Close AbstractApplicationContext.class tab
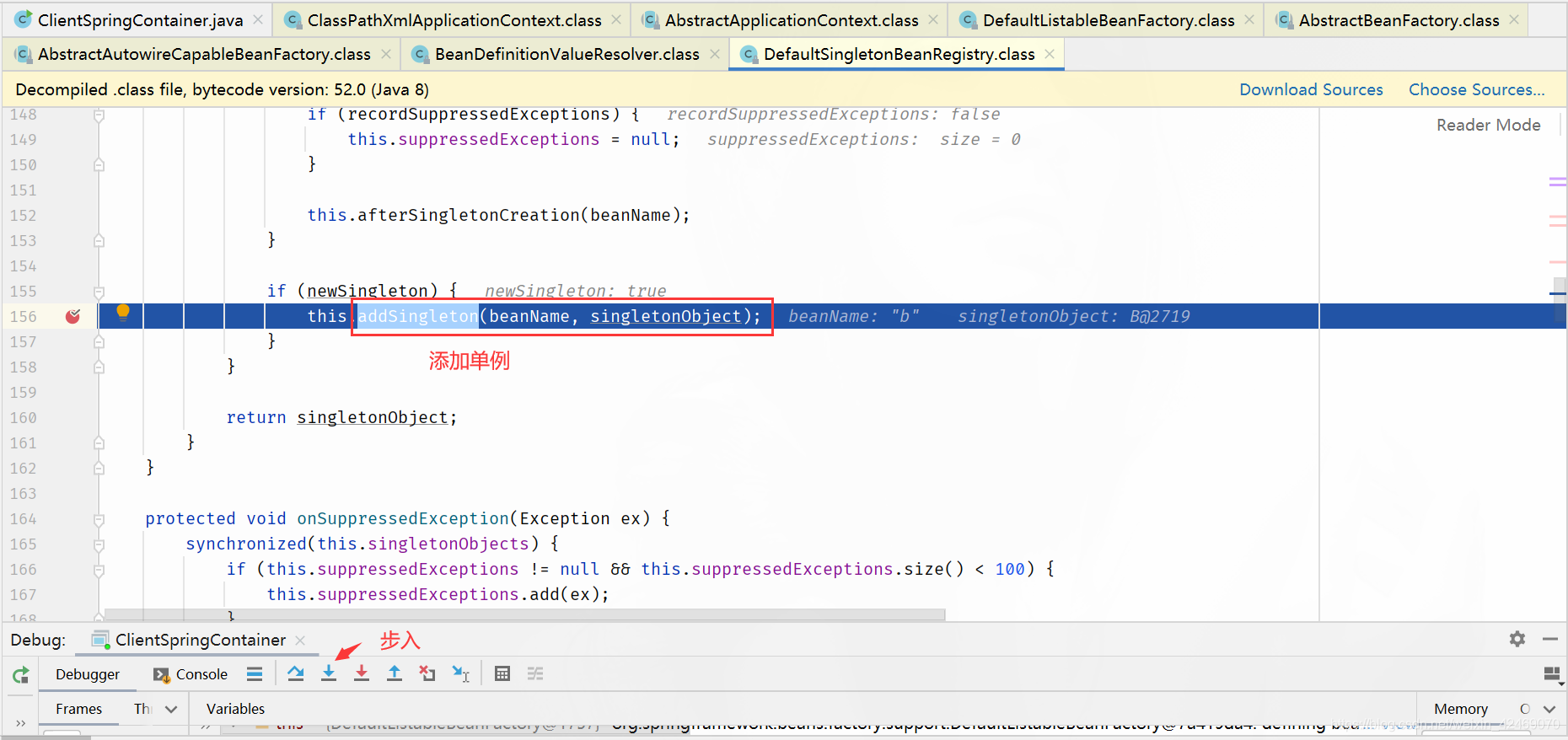Image resolution: width=1568 pixels, height=740 pixels. pyautogui.click(x=933, y=19)
